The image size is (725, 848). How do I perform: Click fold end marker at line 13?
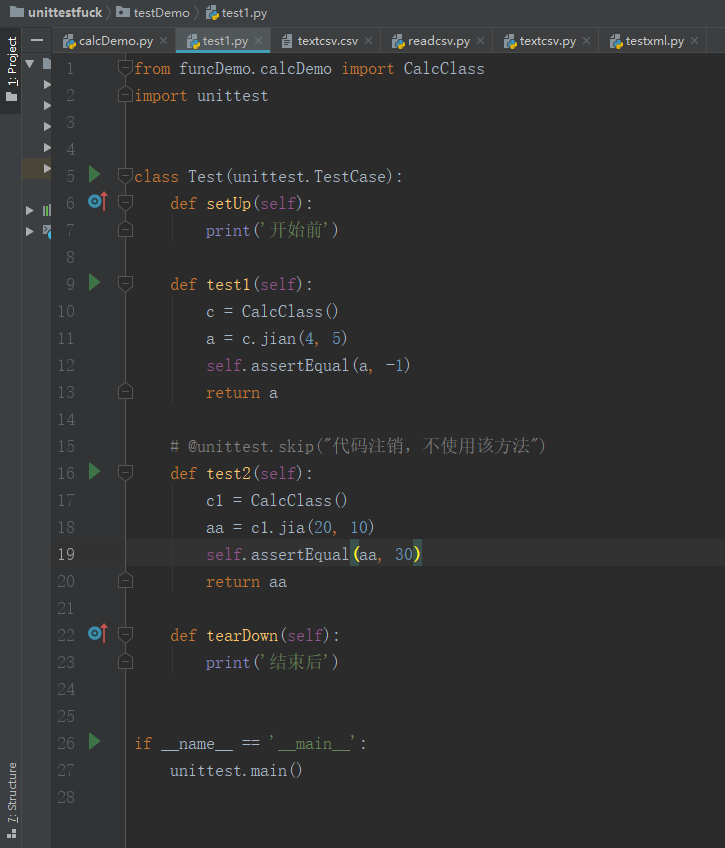click(125, 392)
